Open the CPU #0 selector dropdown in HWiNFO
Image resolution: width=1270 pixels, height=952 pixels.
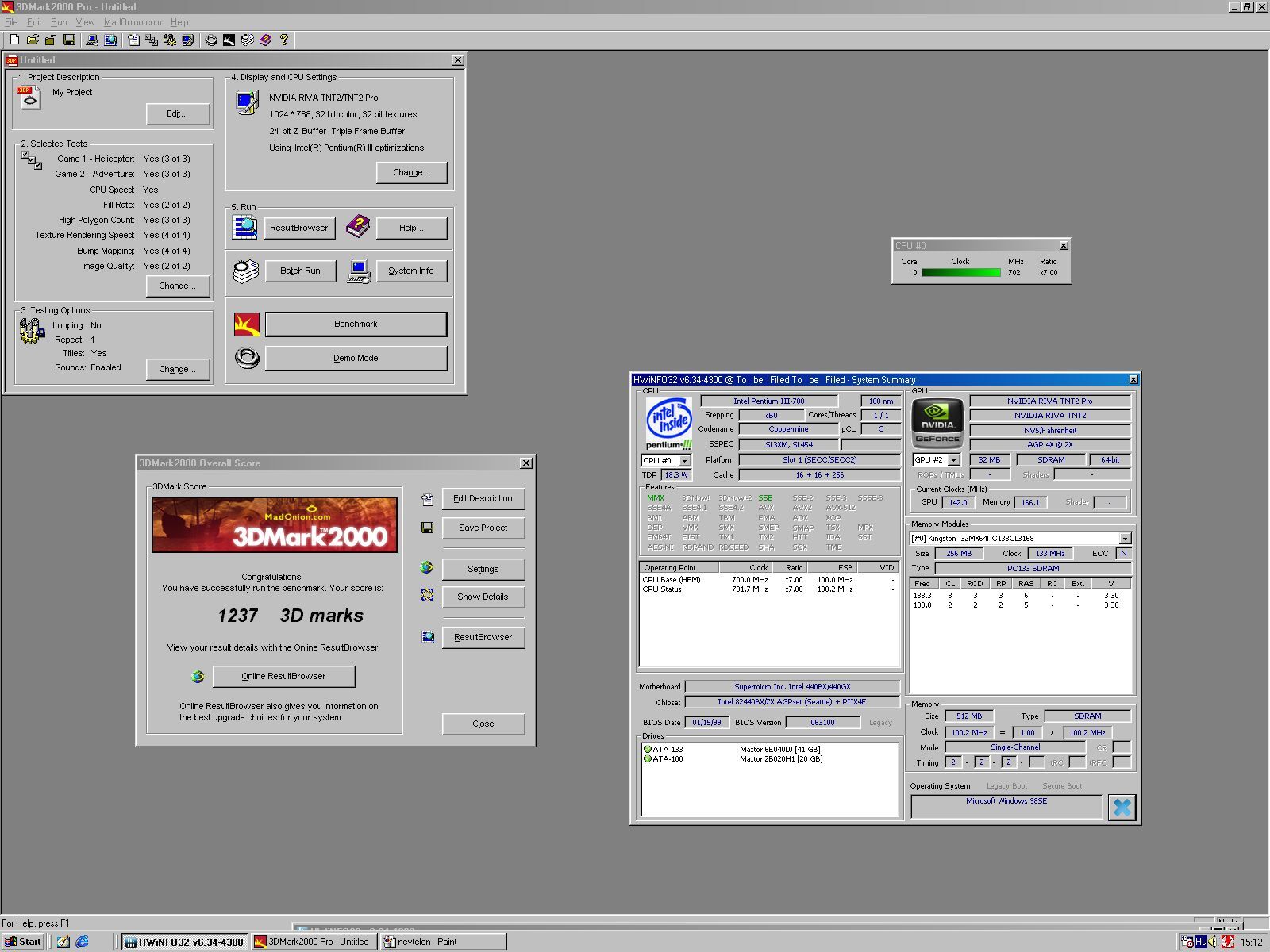tap(684, 461)
